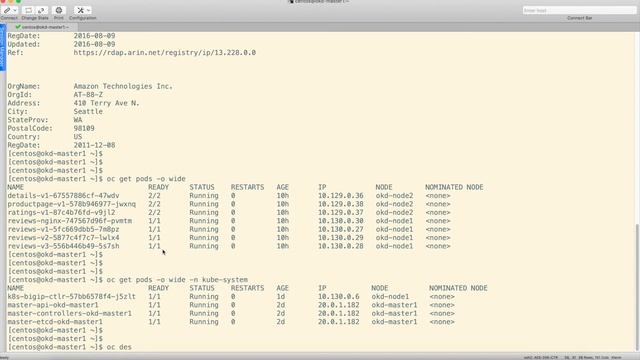The width and height of the screenshot is (640, 360).
Task: Click IP address '10.130.0.28'
Action: click(x=341, y=246)
